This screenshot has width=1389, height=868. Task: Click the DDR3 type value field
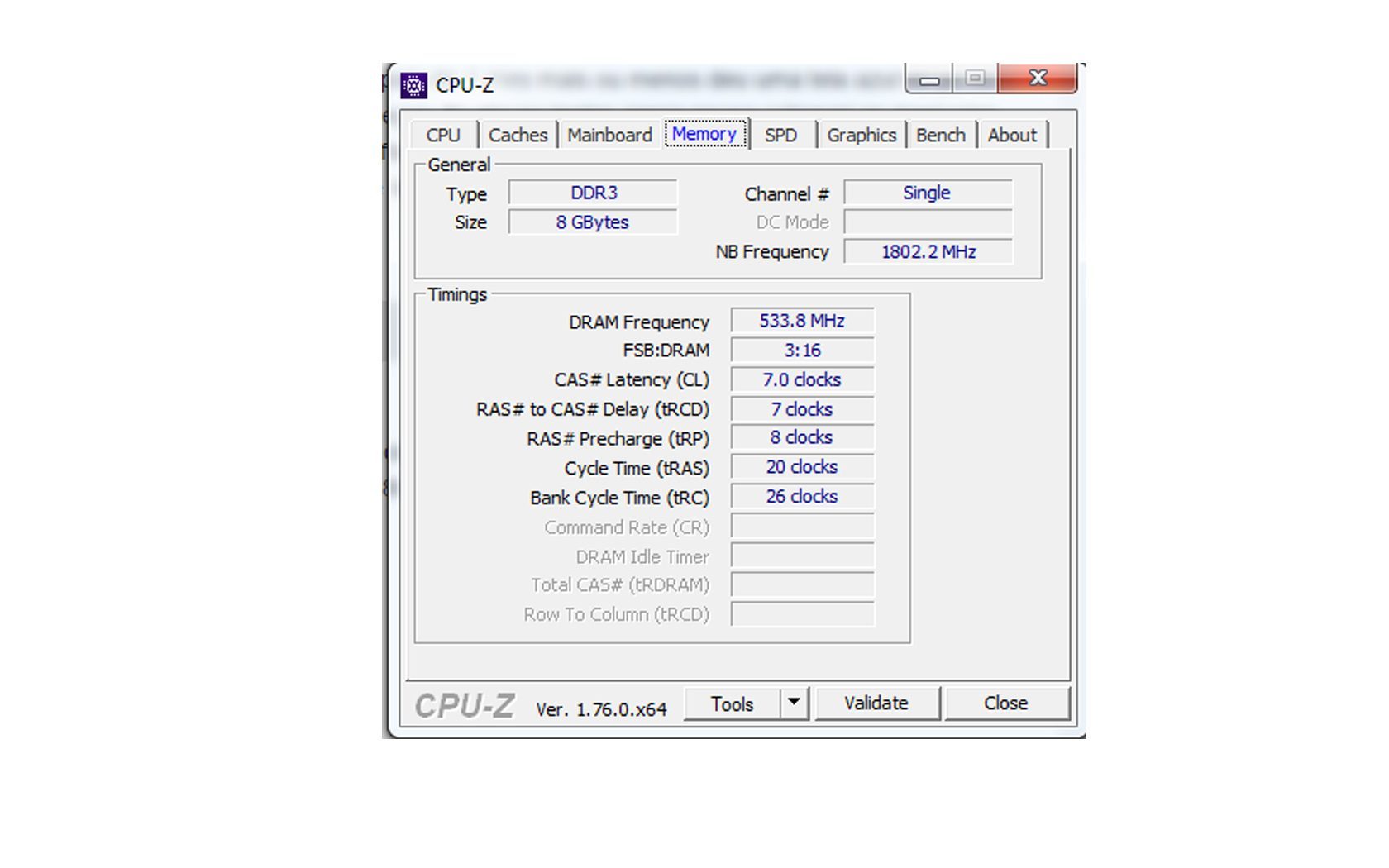tap(593, 193)
